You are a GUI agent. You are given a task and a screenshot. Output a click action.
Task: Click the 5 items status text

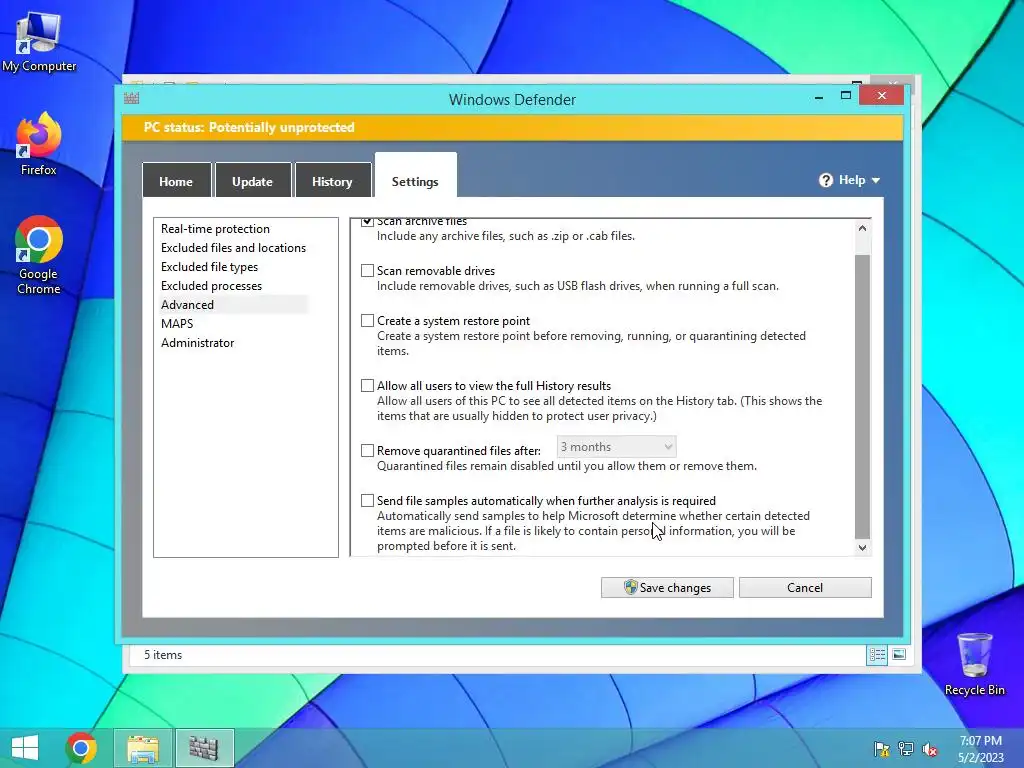(x=163, y=654)
